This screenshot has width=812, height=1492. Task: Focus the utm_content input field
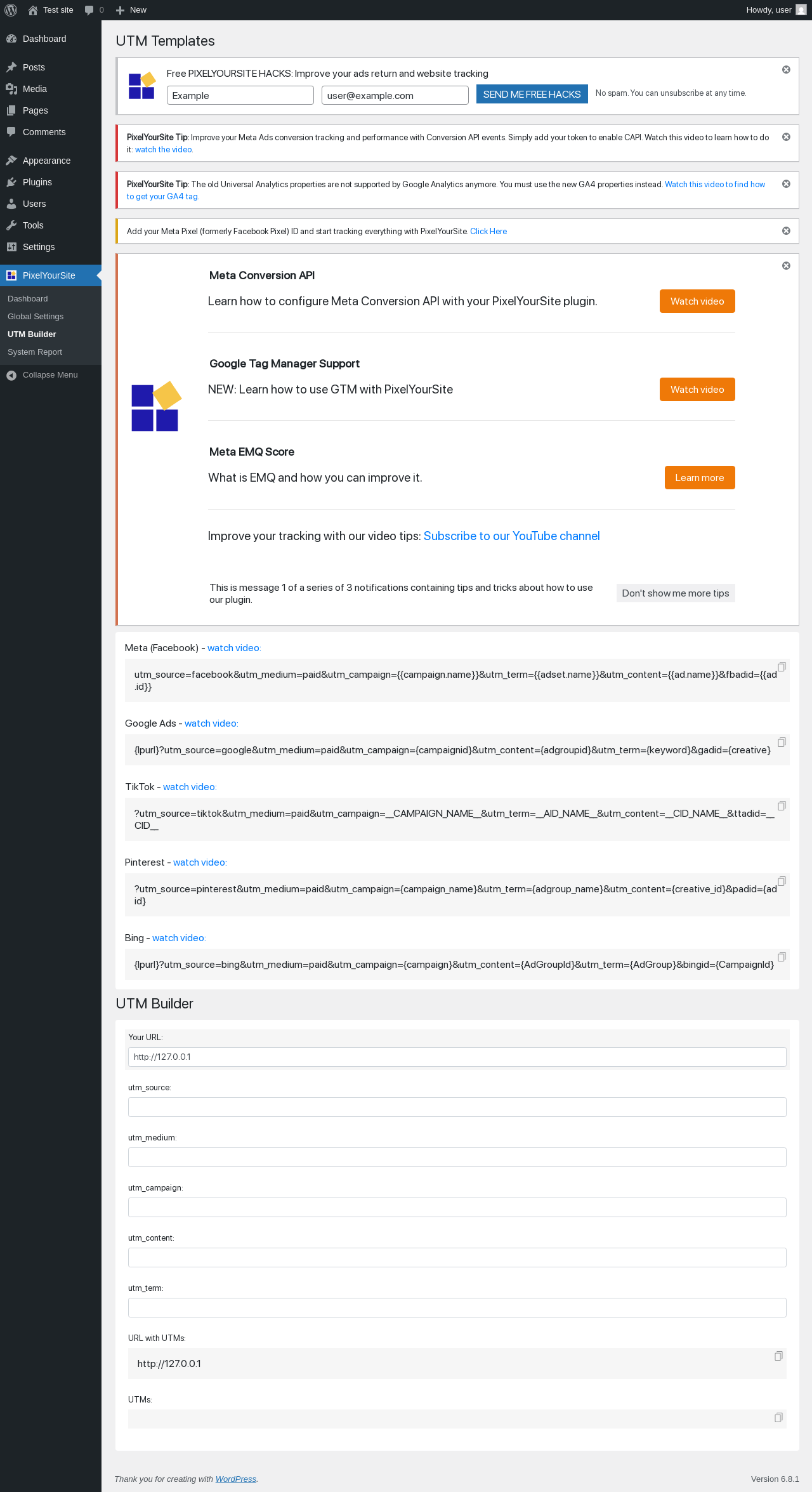(x=457, y=1258)
